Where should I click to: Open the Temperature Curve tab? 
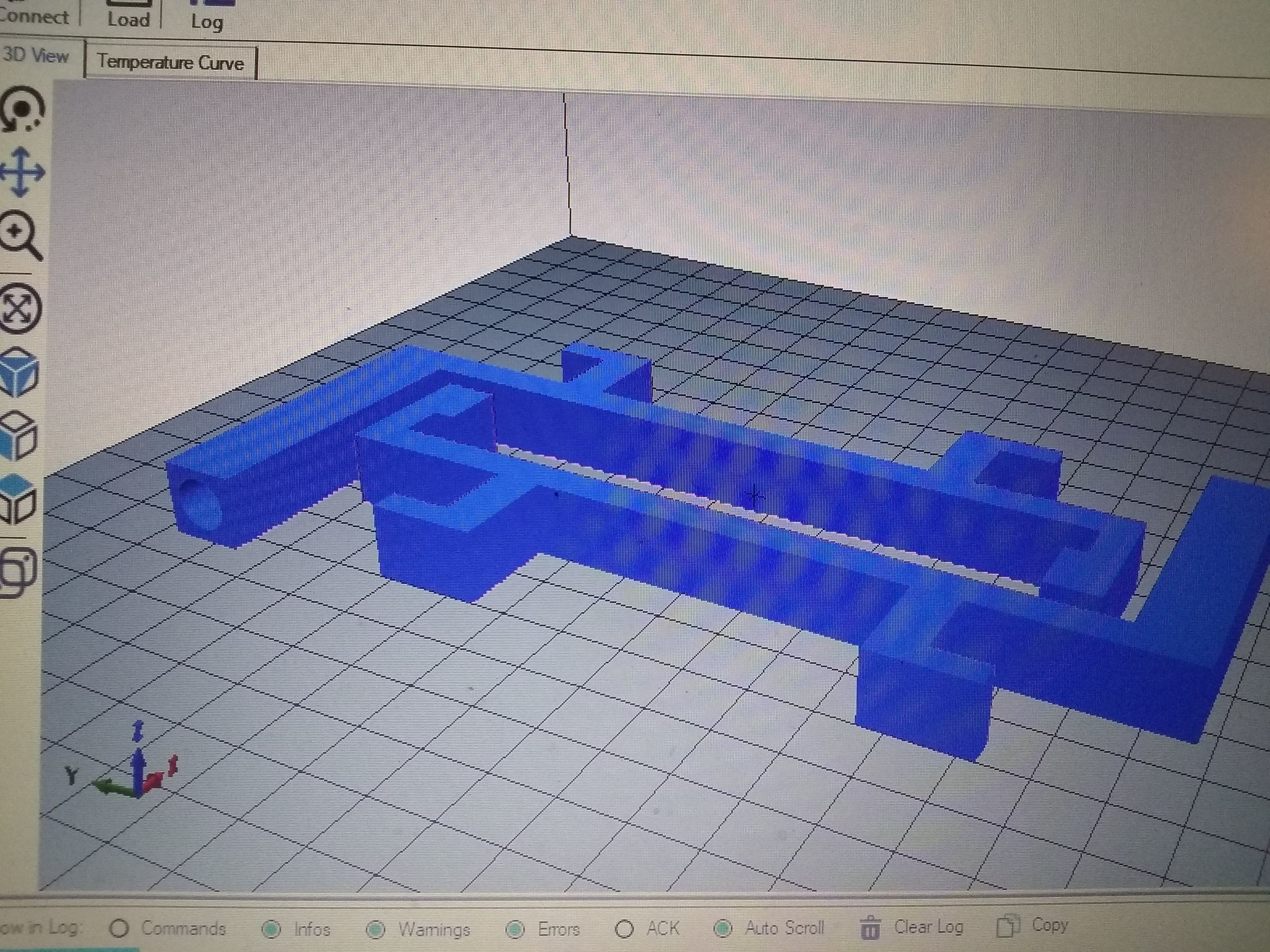(170, 62)
